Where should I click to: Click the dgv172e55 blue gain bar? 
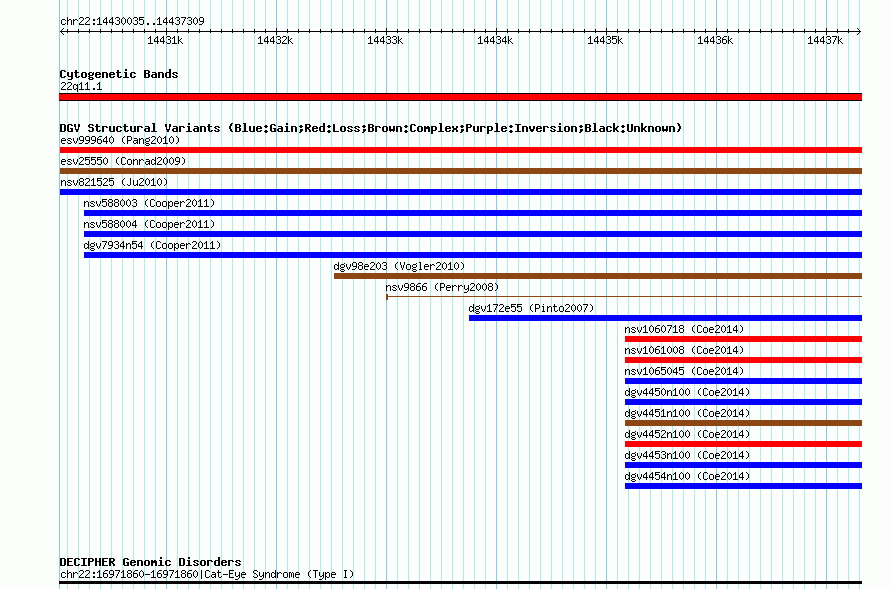(665, 318)
